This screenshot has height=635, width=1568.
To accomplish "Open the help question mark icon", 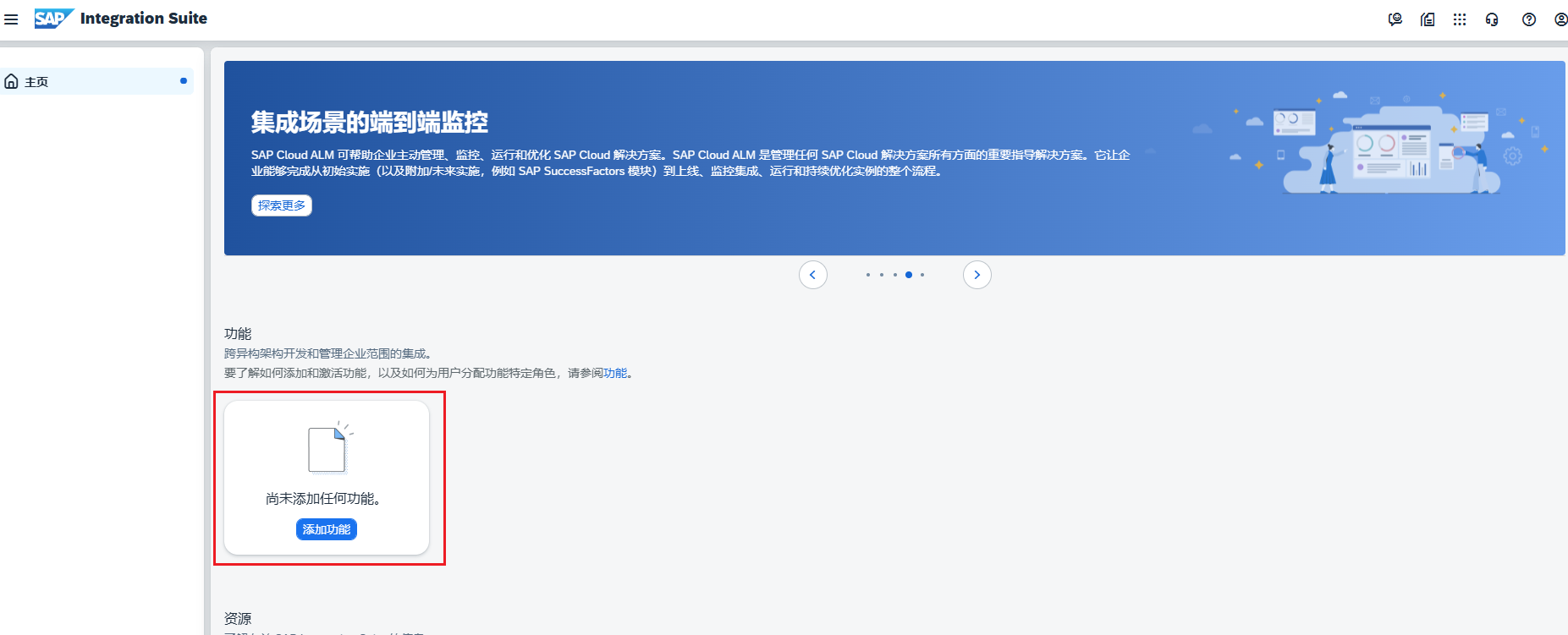I will click(x=1529, y=19).
